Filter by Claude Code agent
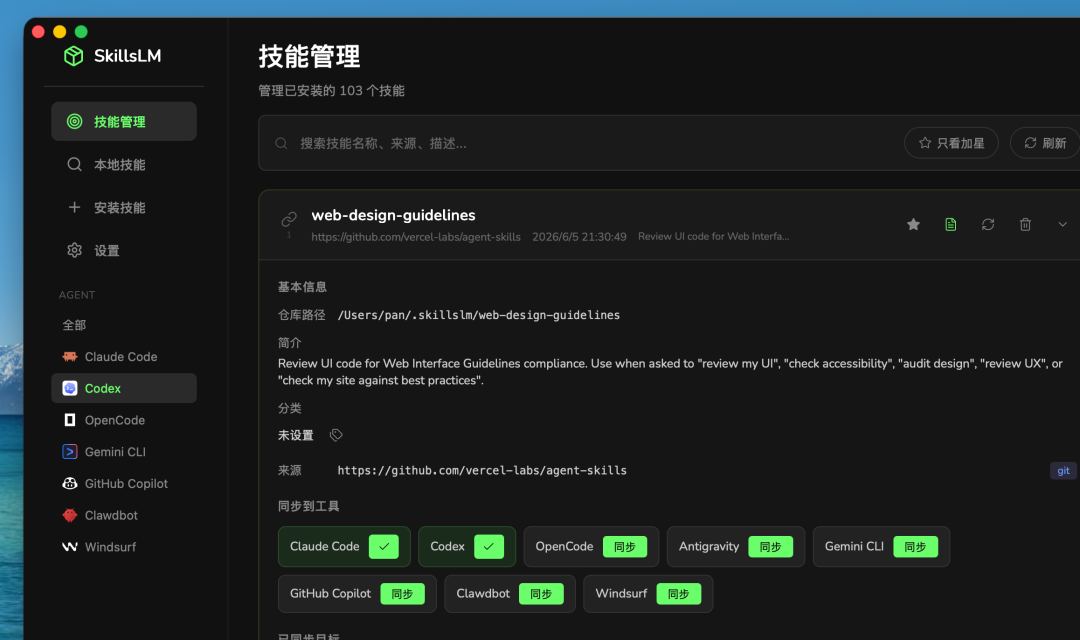The width and height of the screenshot is (1080, 640). coord(124,357)
